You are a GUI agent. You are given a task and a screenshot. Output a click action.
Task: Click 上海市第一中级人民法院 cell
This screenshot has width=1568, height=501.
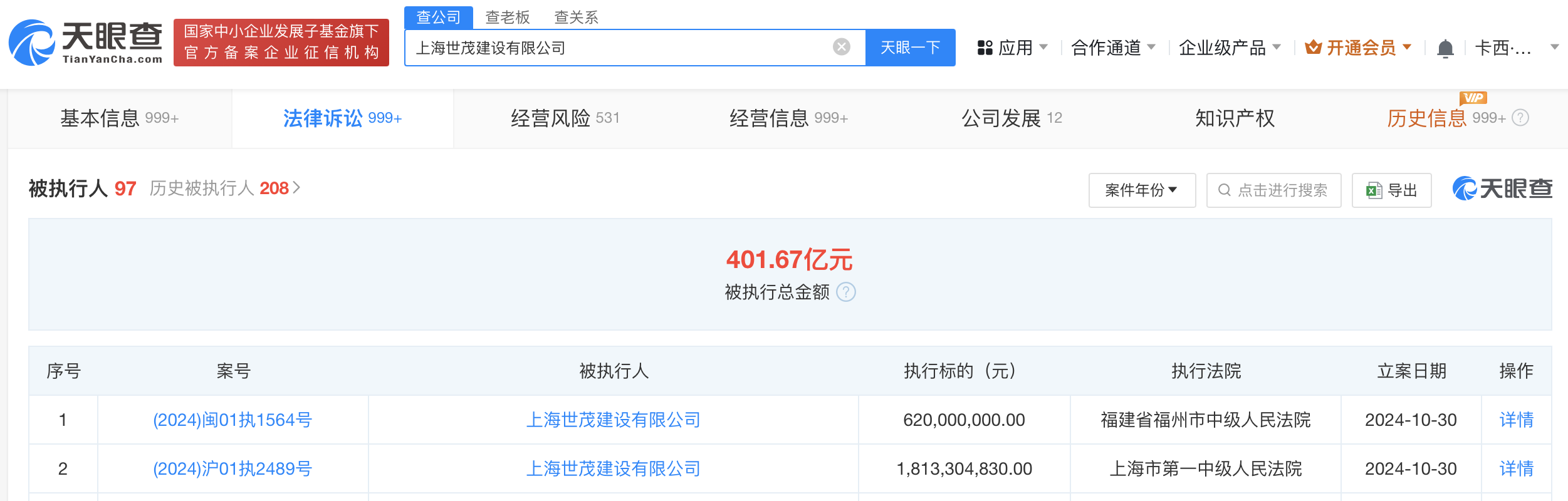1206,468
